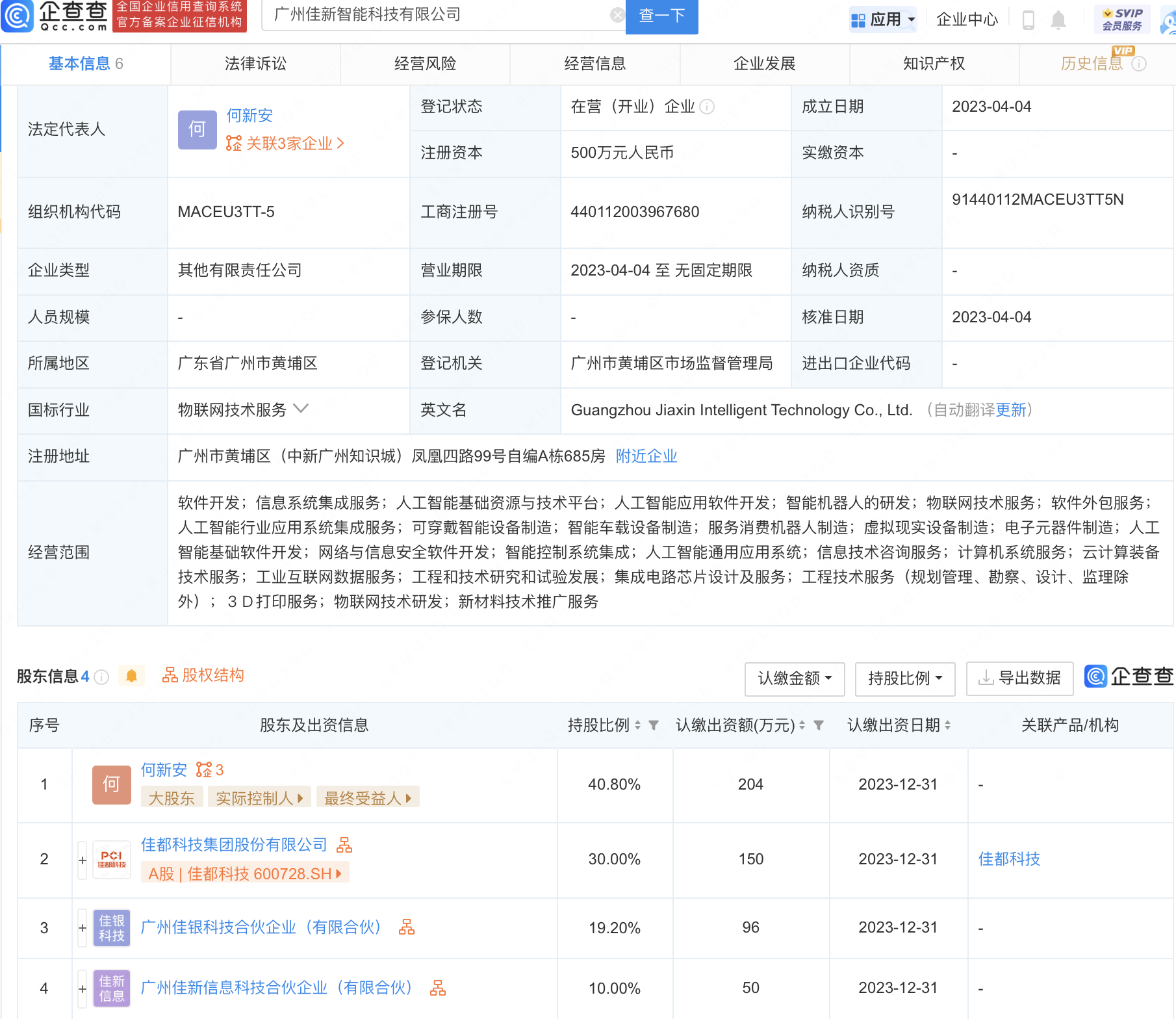Screen dimensions: 1176x1019
Task: Switch to the 法律诉讼 tab
Action: (255, 64)
